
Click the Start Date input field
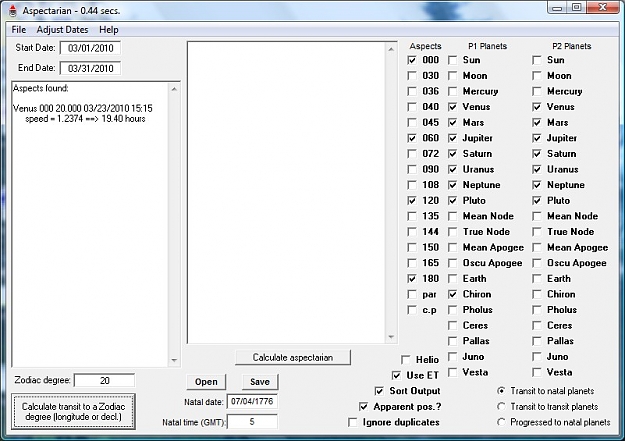tap(90, 48)
